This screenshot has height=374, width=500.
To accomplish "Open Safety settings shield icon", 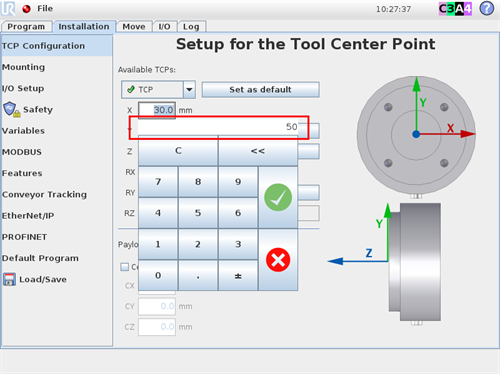I will coord(12,109).
